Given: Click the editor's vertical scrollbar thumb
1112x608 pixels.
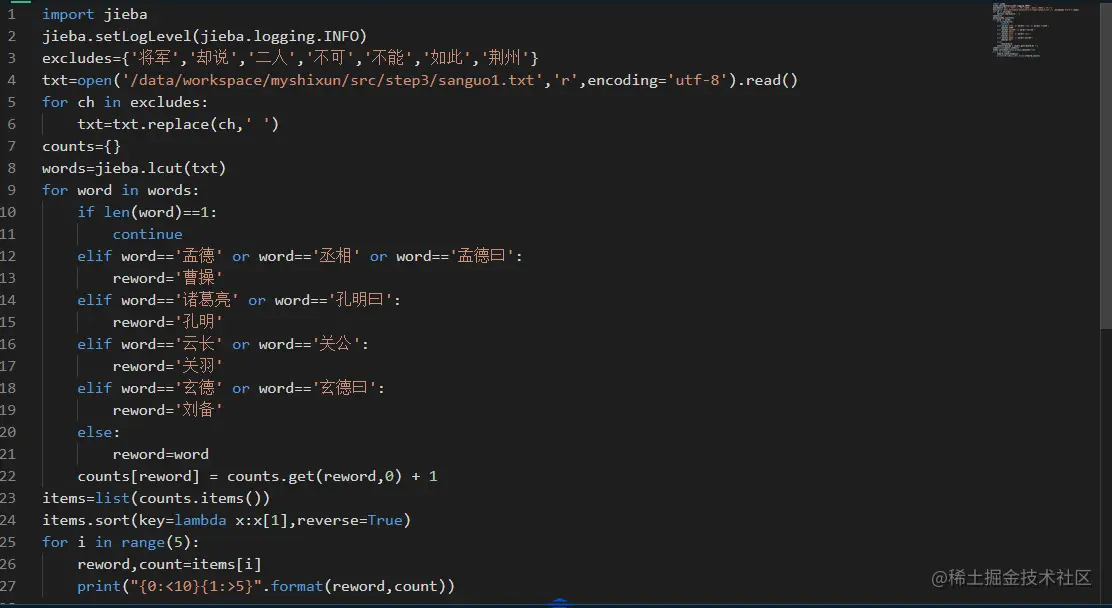Looking at the screenshot, I should [x=1106, y=165].
